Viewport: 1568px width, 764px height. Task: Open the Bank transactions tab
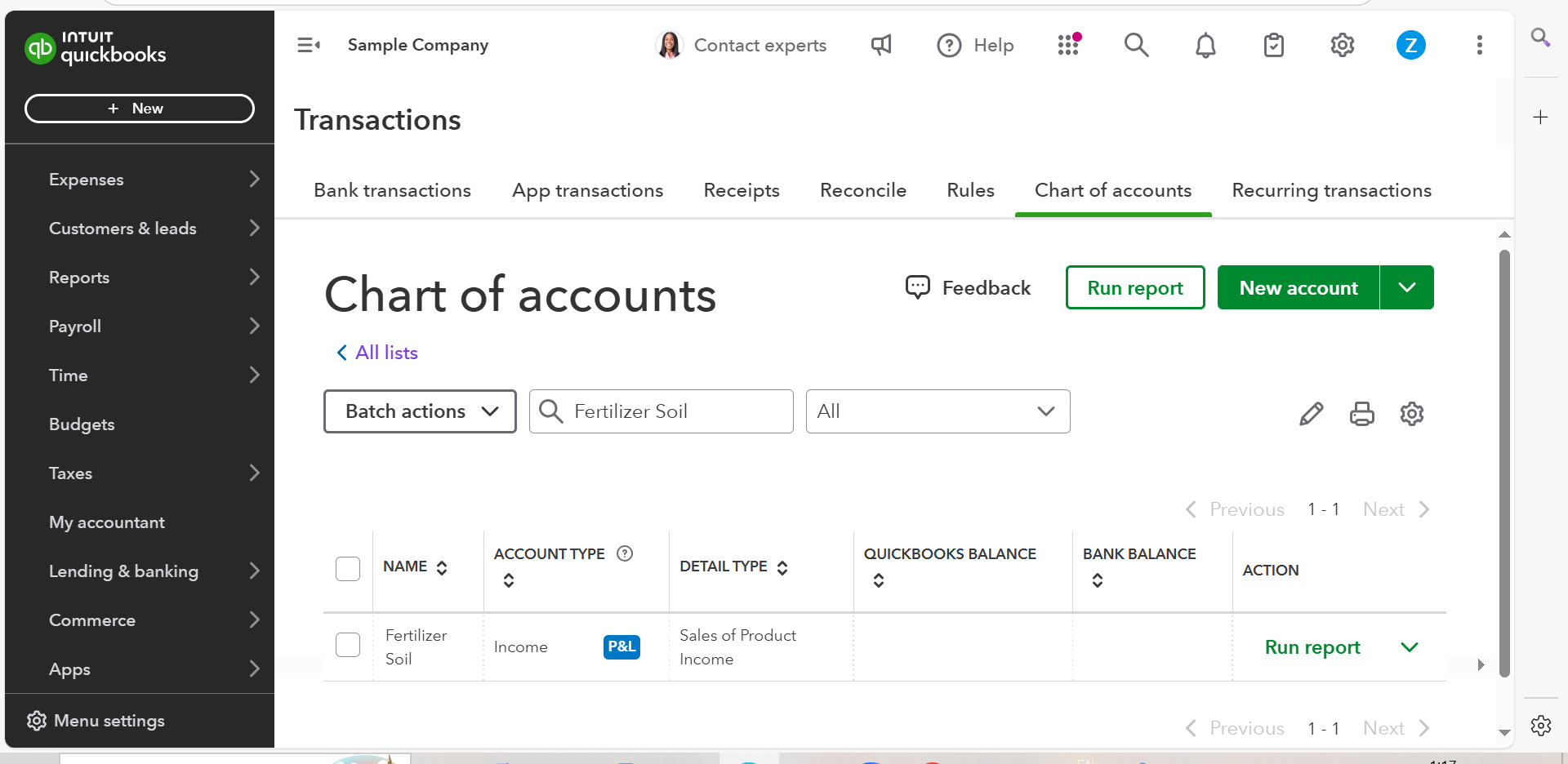[x=392, y=190]
